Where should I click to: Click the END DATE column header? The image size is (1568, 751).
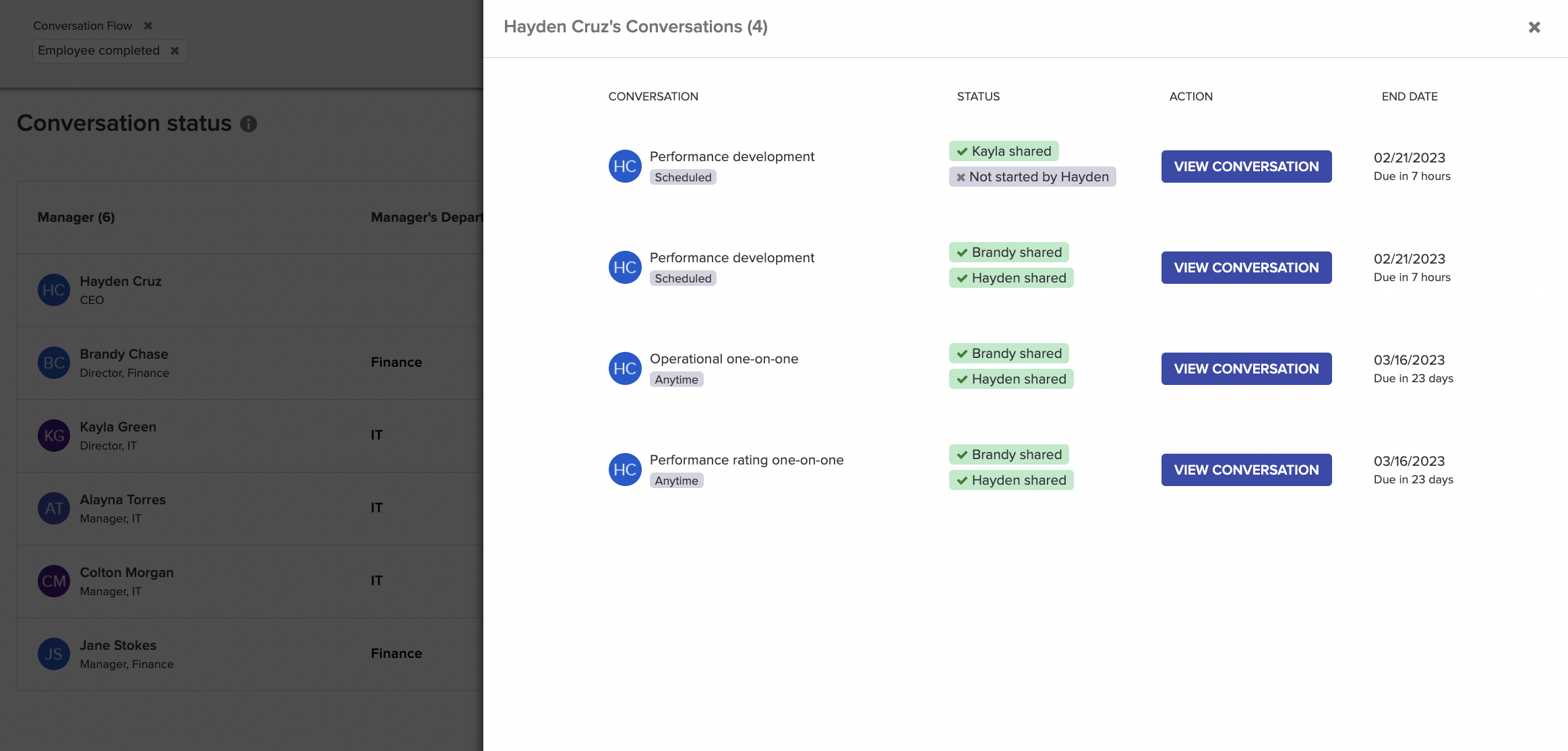point(1410,96)
